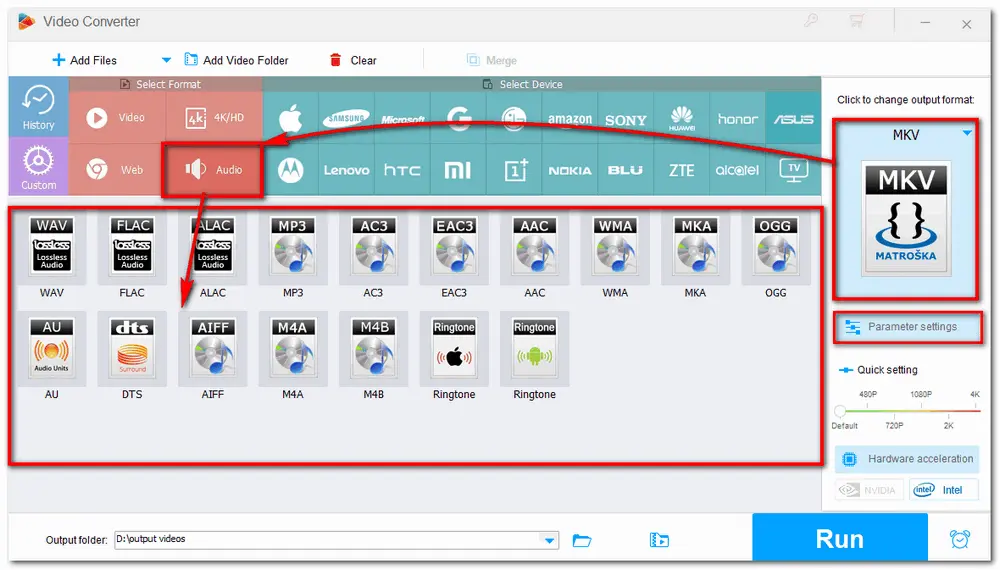Toggle Hardware acceleration
This screenshot has width=1000, height=570.
(907, 459)
